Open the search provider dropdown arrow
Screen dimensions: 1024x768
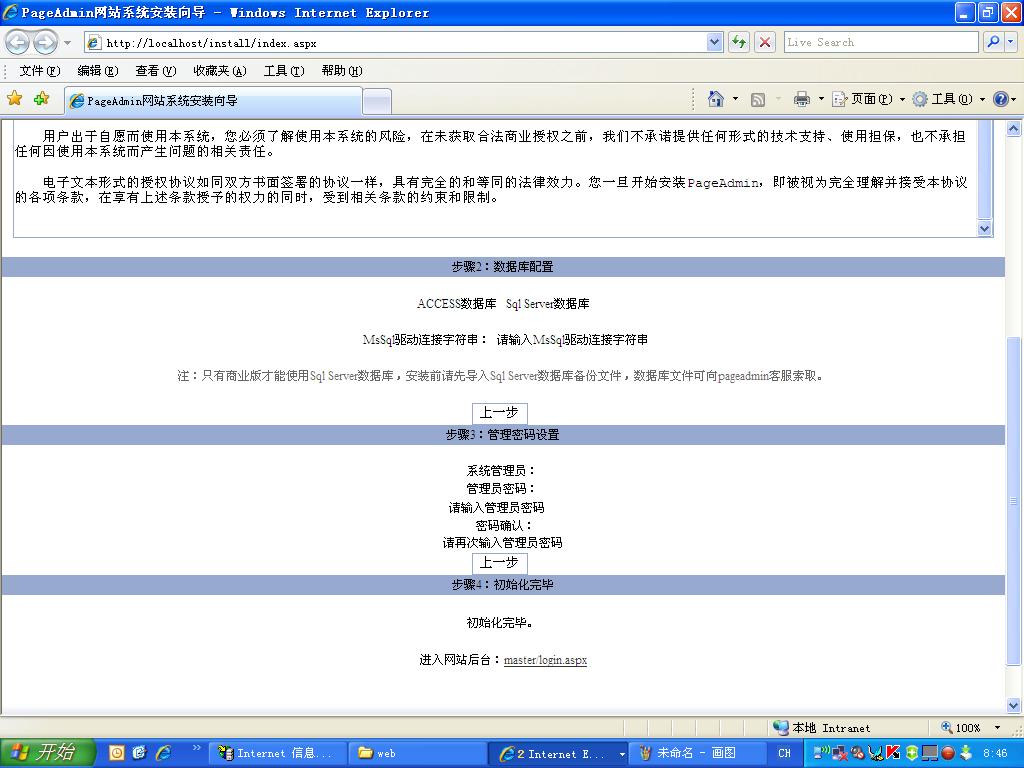click(x=1010, y=42)
